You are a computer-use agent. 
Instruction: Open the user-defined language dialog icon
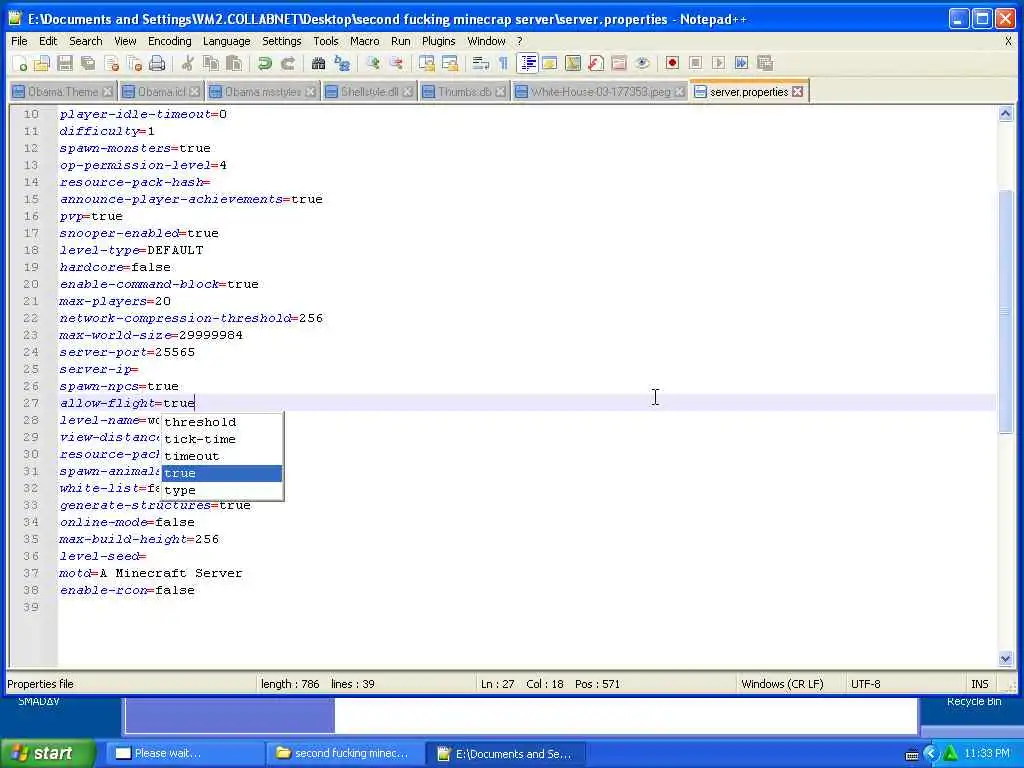tap(550, 63)
